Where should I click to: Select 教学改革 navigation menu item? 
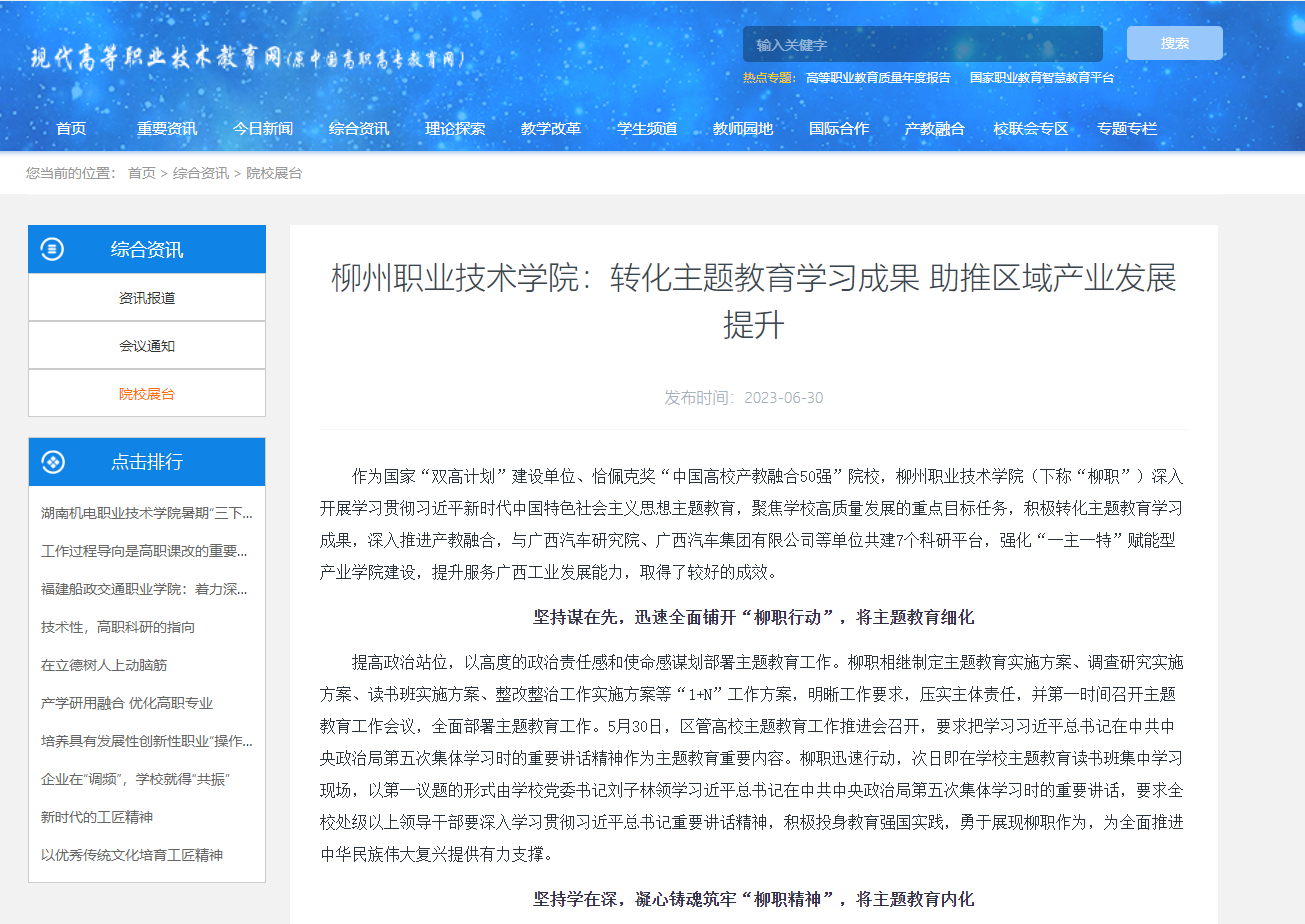(551, 128)
